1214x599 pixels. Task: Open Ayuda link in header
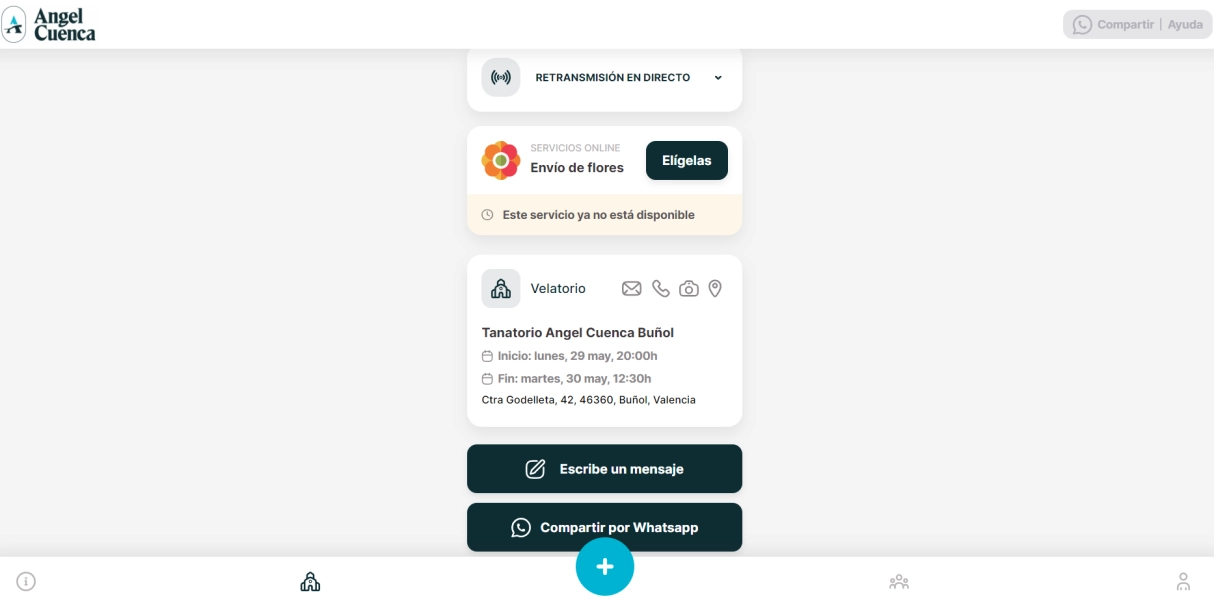(1185, 25)
